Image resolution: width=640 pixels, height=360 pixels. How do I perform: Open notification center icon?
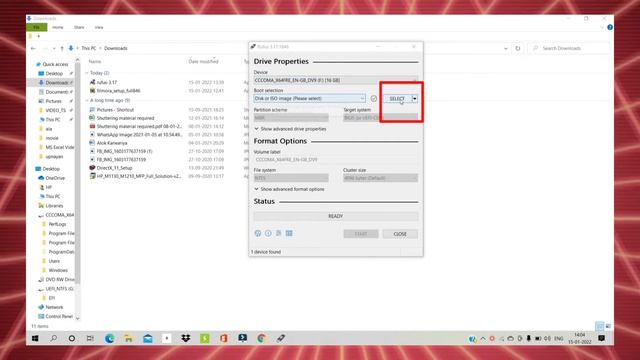pos(601,338)
